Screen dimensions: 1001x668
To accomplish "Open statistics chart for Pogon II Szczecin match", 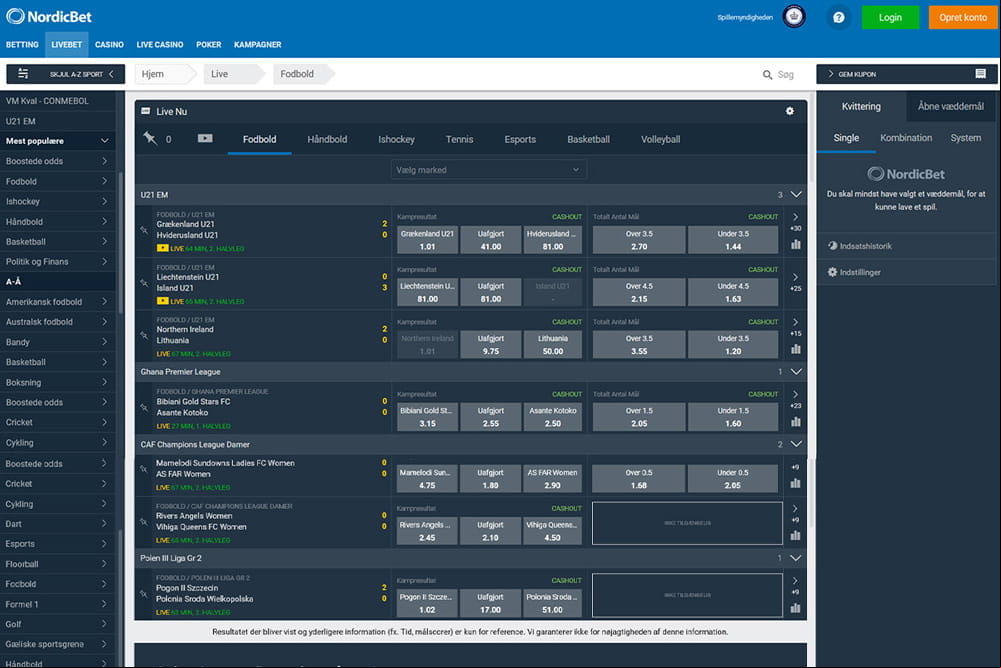I will pyautogui.click(x=795, y=608).
